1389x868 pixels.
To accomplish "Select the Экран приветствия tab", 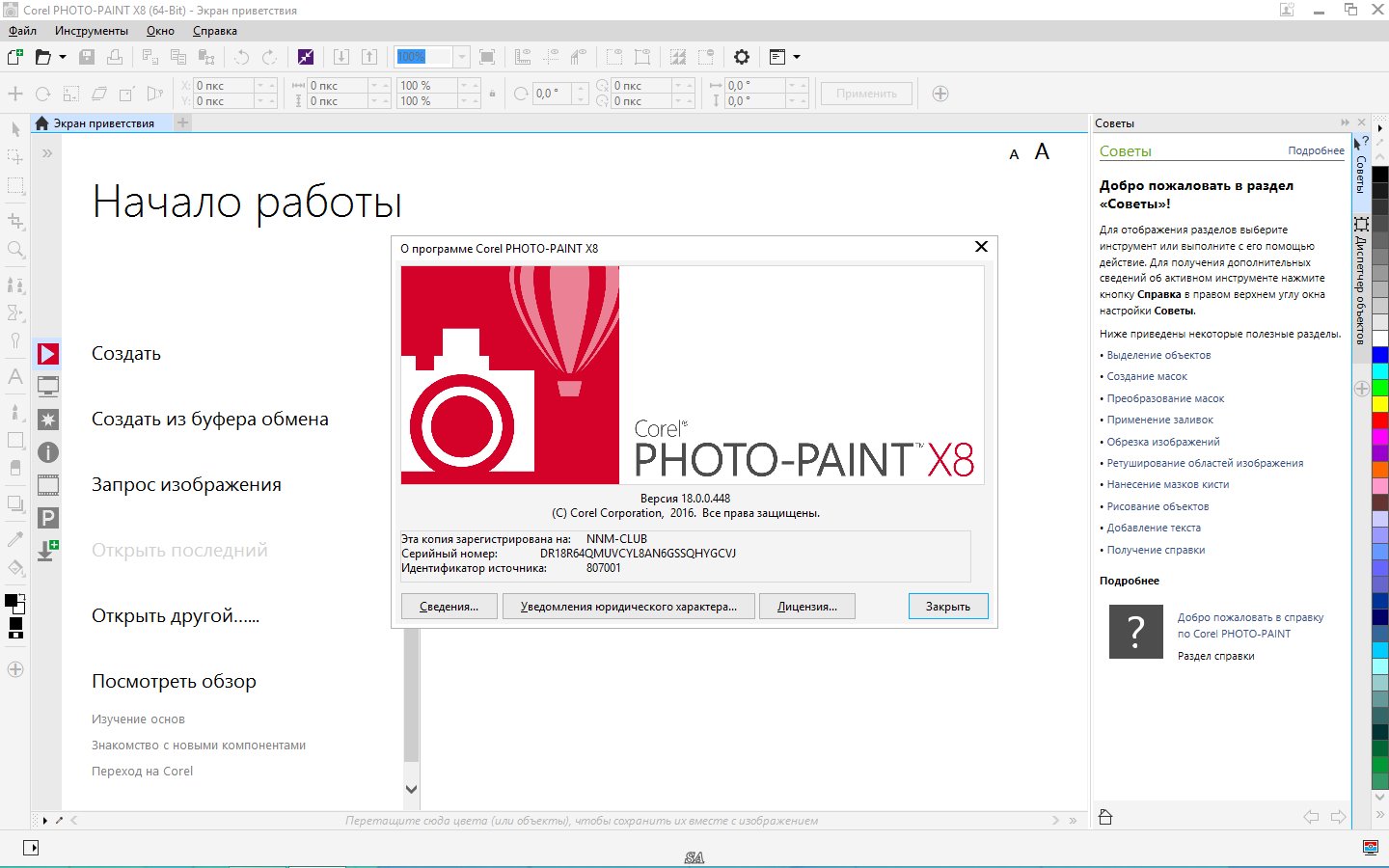I will pyautogui.click(x=102, y=123).
